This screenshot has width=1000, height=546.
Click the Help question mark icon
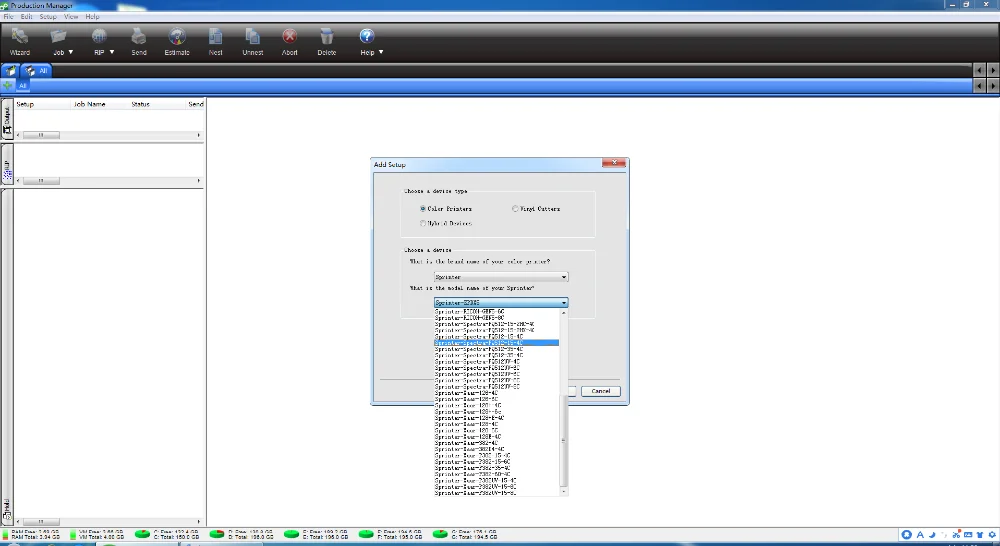click(366, 36)
